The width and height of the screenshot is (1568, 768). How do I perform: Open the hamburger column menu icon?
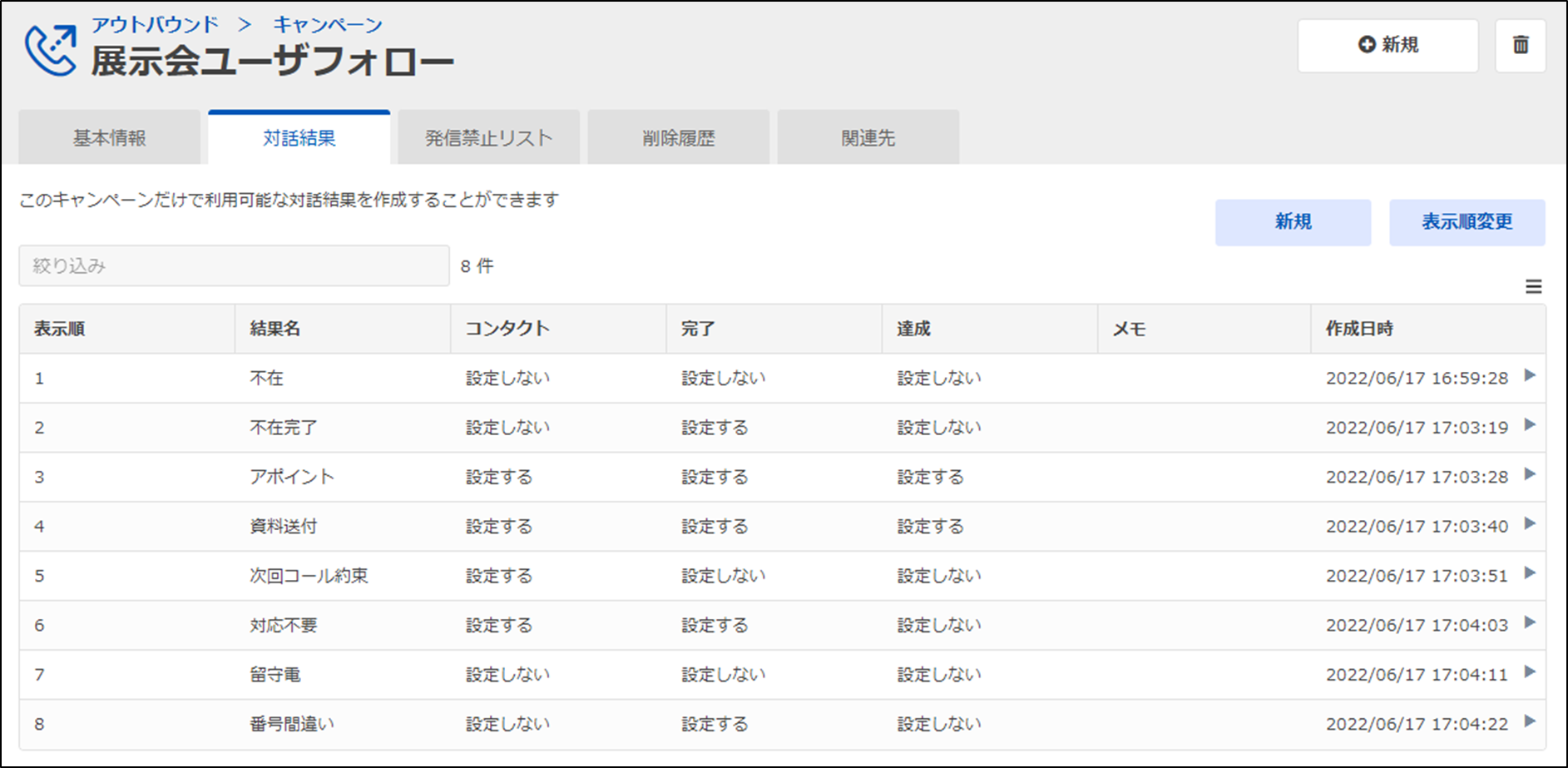click(1533, 287)
